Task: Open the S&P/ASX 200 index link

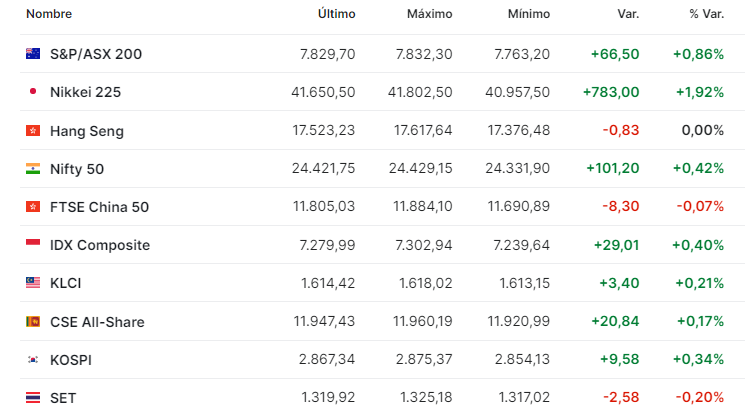Action: [x=96, y=54]
